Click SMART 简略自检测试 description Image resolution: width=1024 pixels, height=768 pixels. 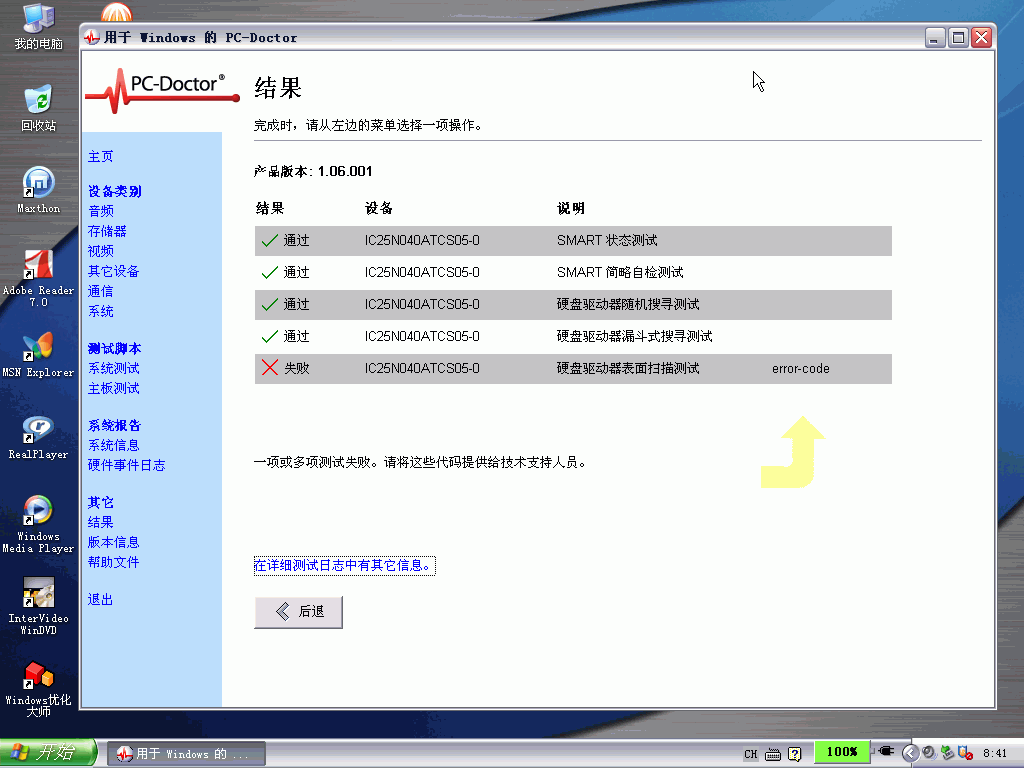click(620, 272)
